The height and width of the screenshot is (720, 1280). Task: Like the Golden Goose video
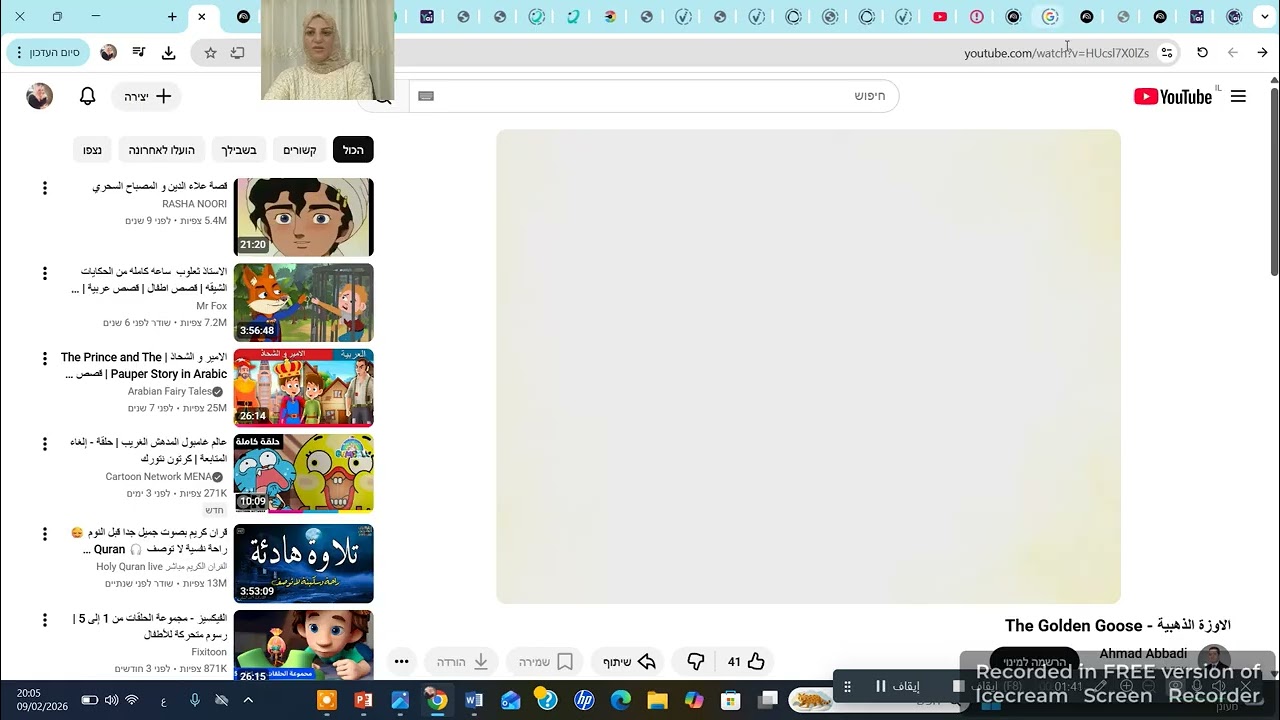(x=746, y=661)
